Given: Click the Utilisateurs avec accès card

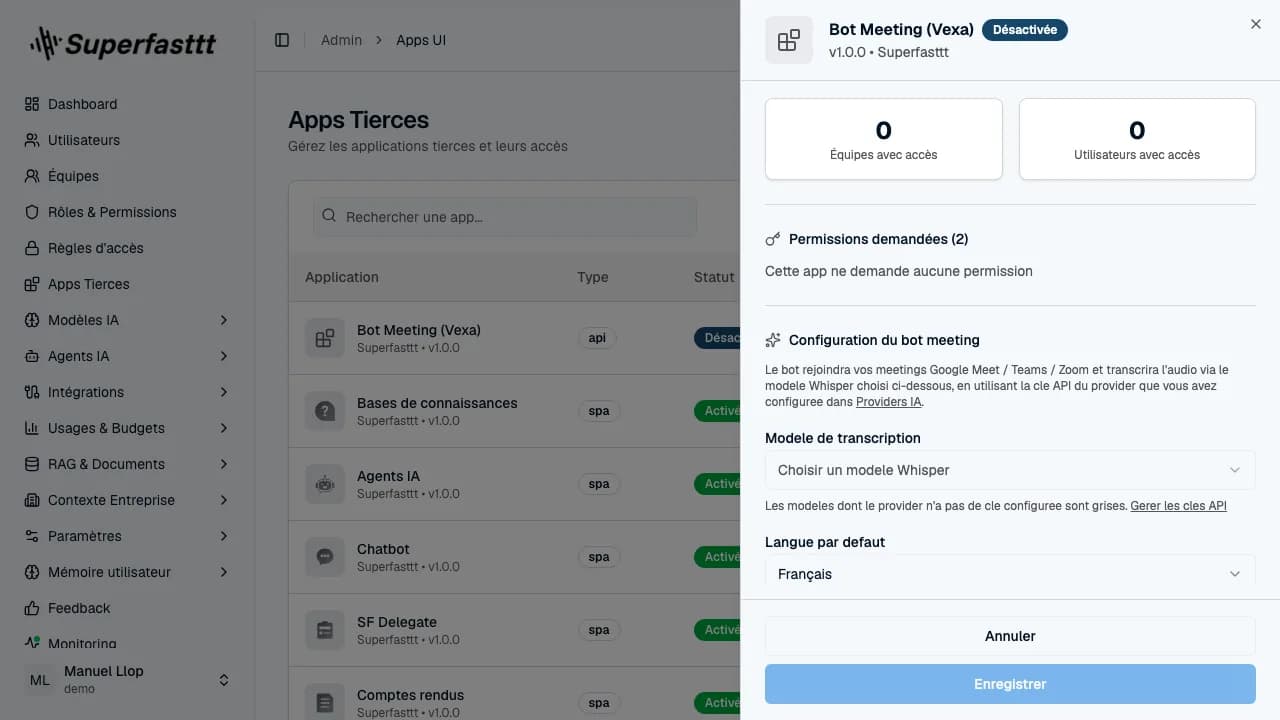Looking at the screenshot, I should (x=1137, y=139).
